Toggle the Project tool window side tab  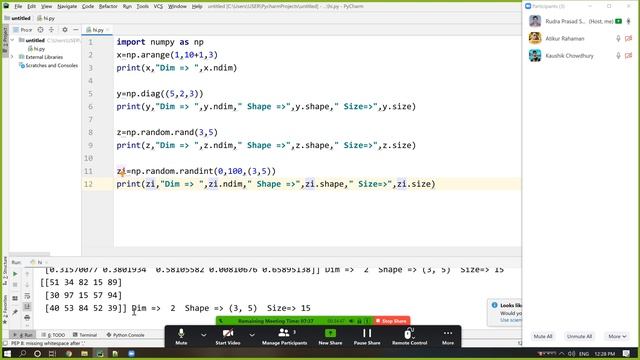pos(5,39)
